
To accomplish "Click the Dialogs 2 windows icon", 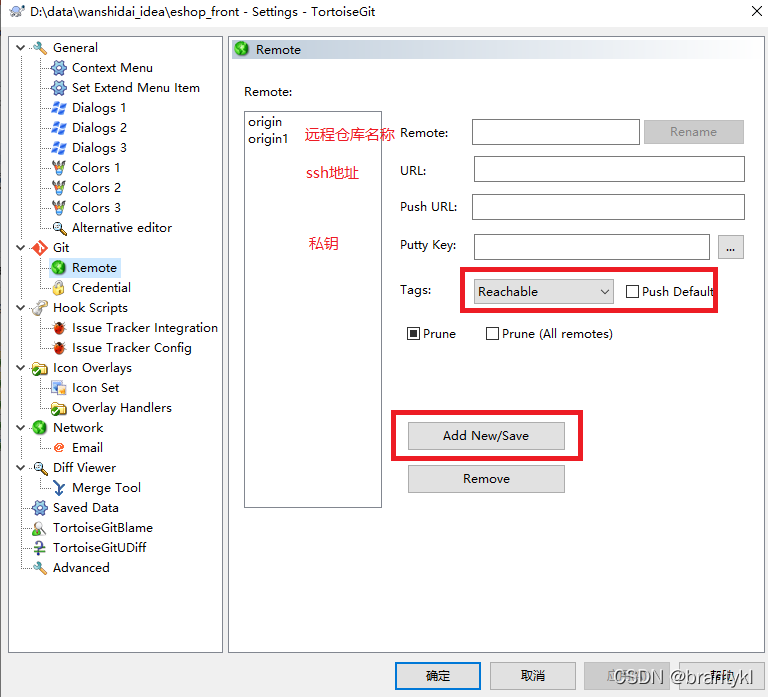I will pyautogui.click(x=59, y=128).
